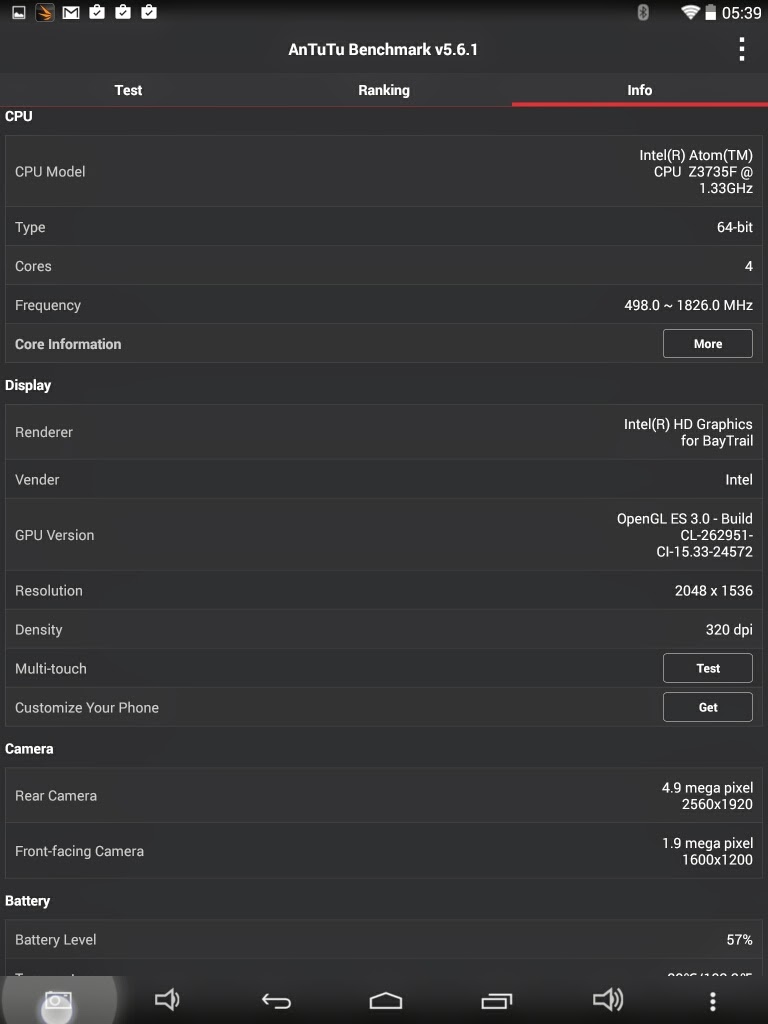
Task: Open the recent apps view
Action: pos(496,1000)
